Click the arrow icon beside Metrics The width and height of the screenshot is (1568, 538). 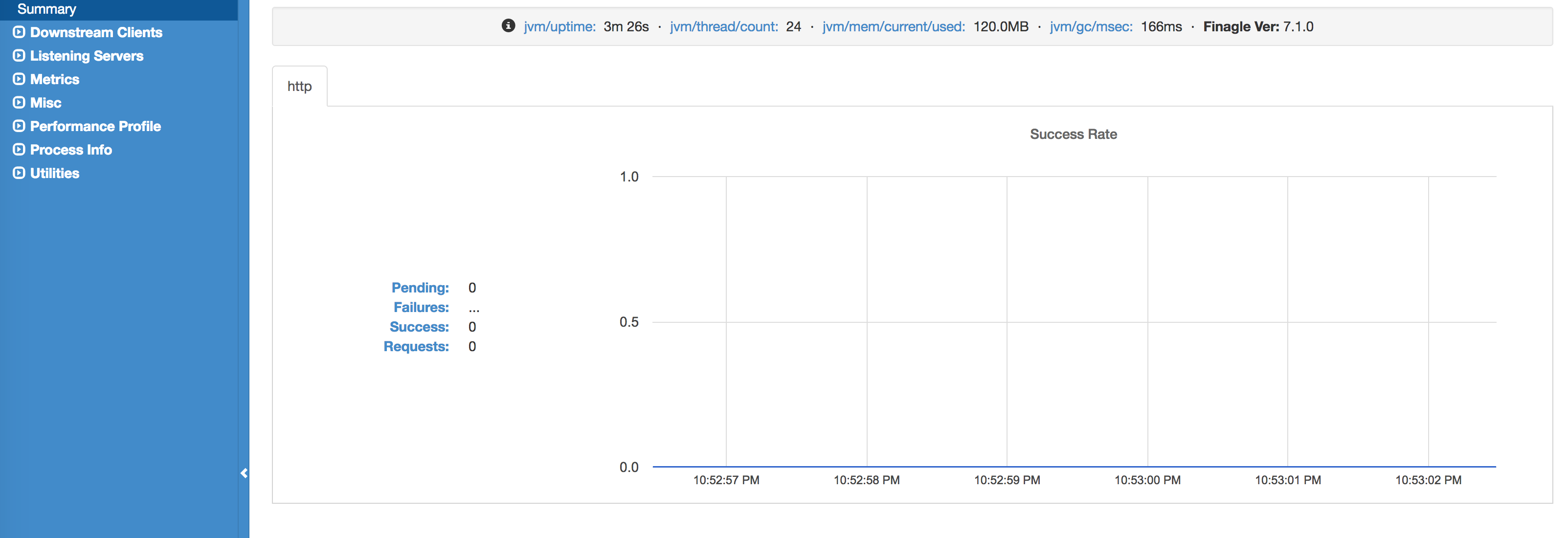tap(19, 79)
